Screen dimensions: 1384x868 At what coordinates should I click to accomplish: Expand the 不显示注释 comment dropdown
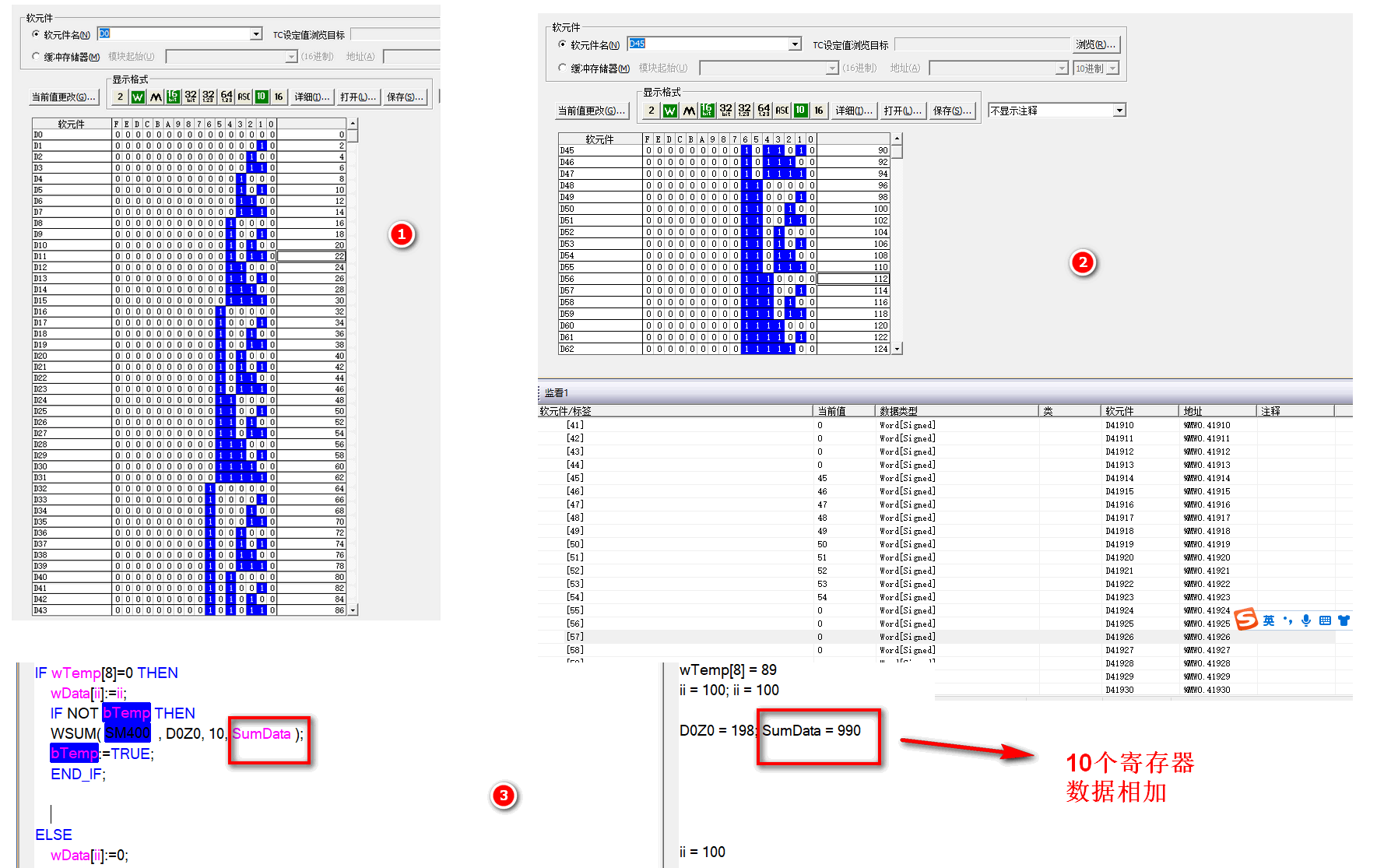coord(1119,111)
